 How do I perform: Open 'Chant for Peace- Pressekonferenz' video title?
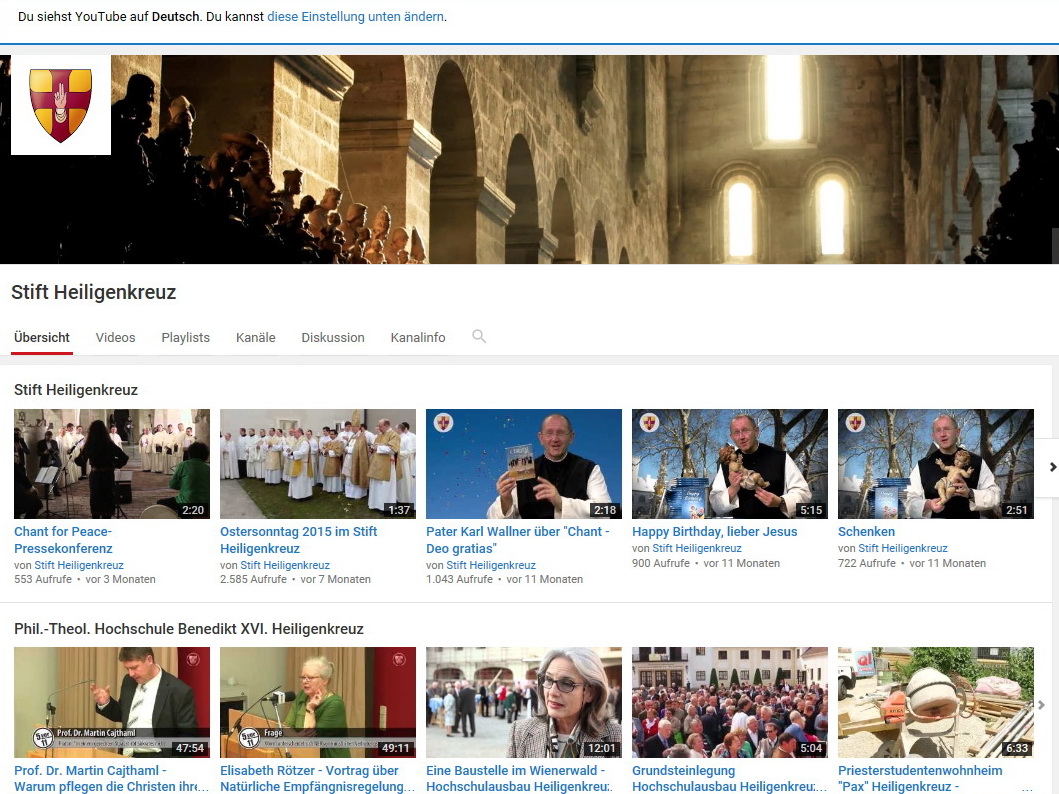(63, 540)
